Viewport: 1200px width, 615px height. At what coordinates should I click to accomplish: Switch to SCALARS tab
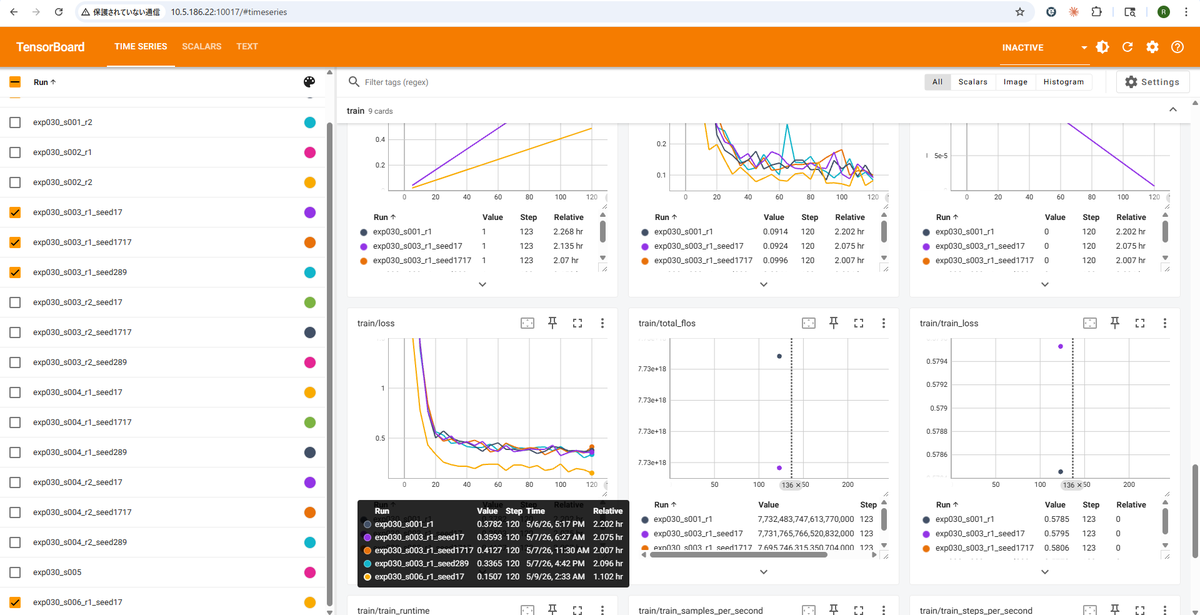point(202,47)
